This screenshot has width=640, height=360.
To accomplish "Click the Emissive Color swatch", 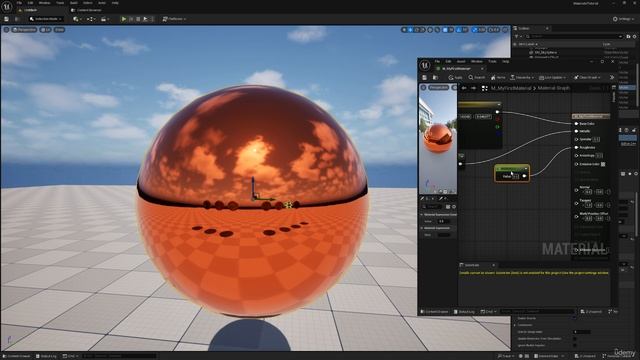I will 603,164.
